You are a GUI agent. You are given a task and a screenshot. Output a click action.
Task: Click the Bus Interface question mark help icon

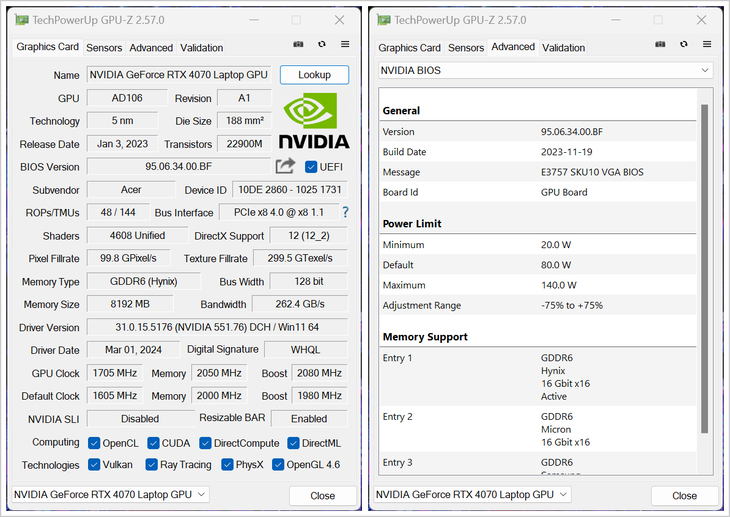345,212
